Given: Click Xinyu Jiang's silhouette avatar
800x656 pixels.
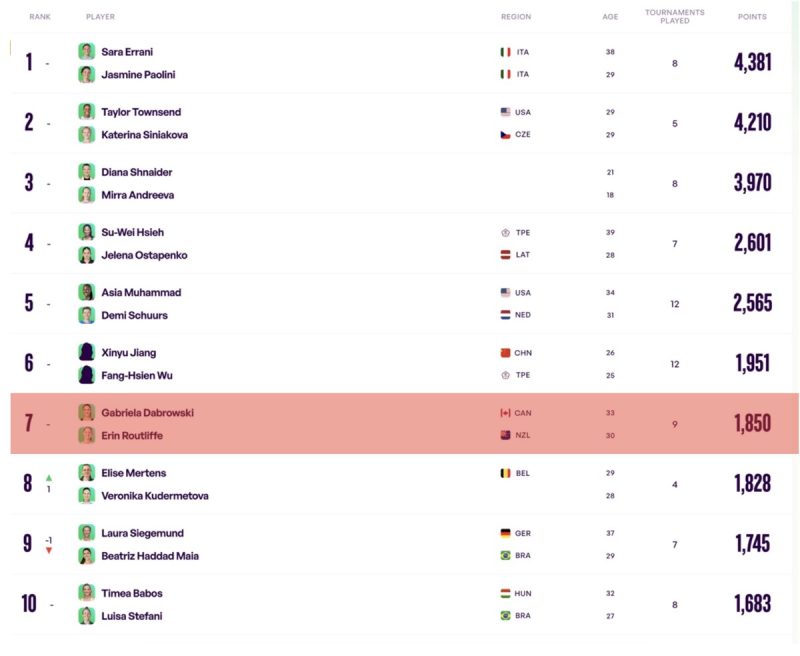Looking at the screenshot, I should (86, 352).
